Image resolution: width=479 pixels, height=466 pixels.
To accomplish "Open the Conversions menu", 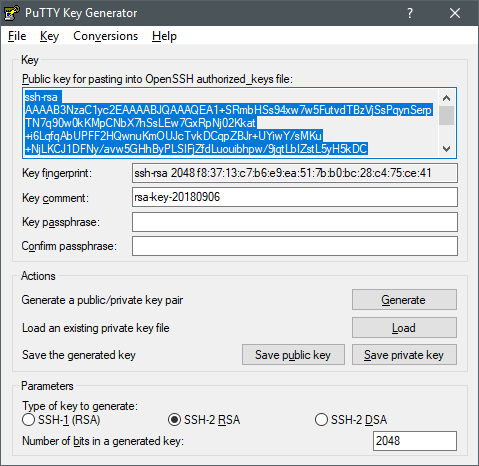I will (x=105, y=36).
